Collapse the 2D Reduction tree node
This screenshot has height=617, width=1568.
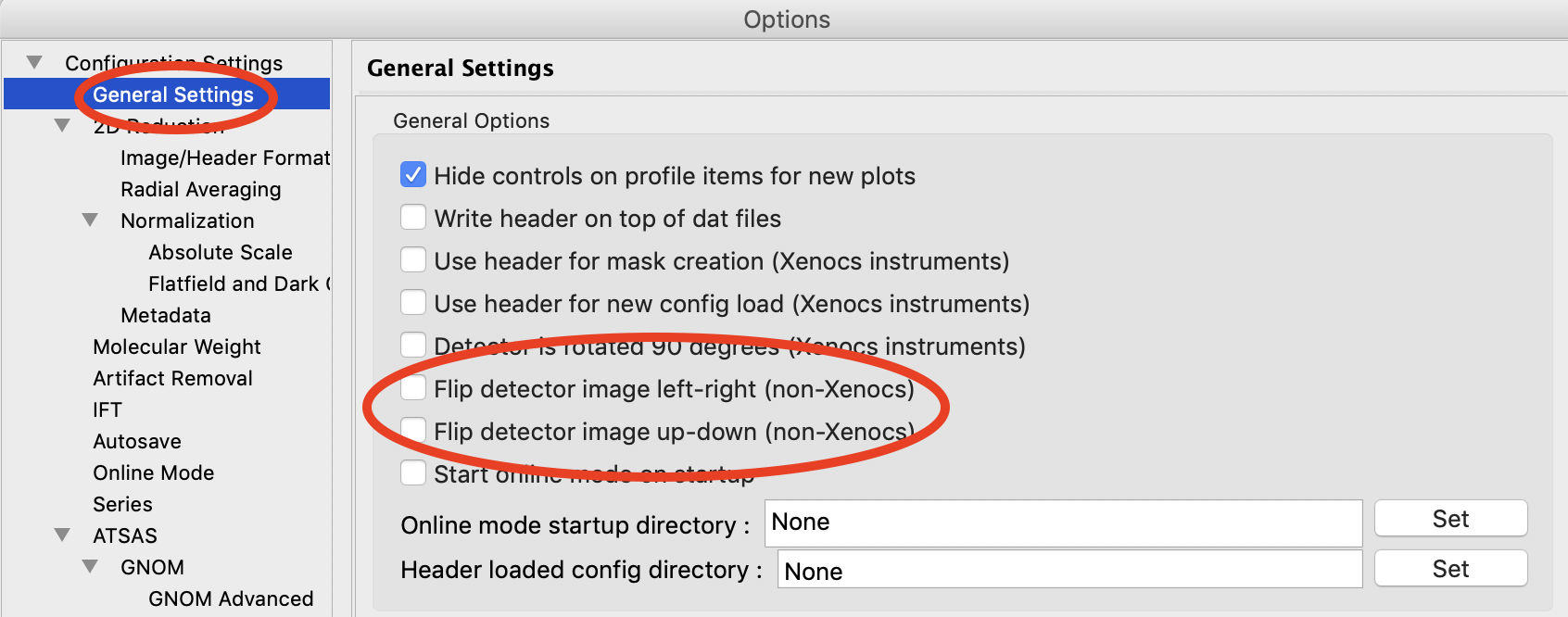(62, 126)
